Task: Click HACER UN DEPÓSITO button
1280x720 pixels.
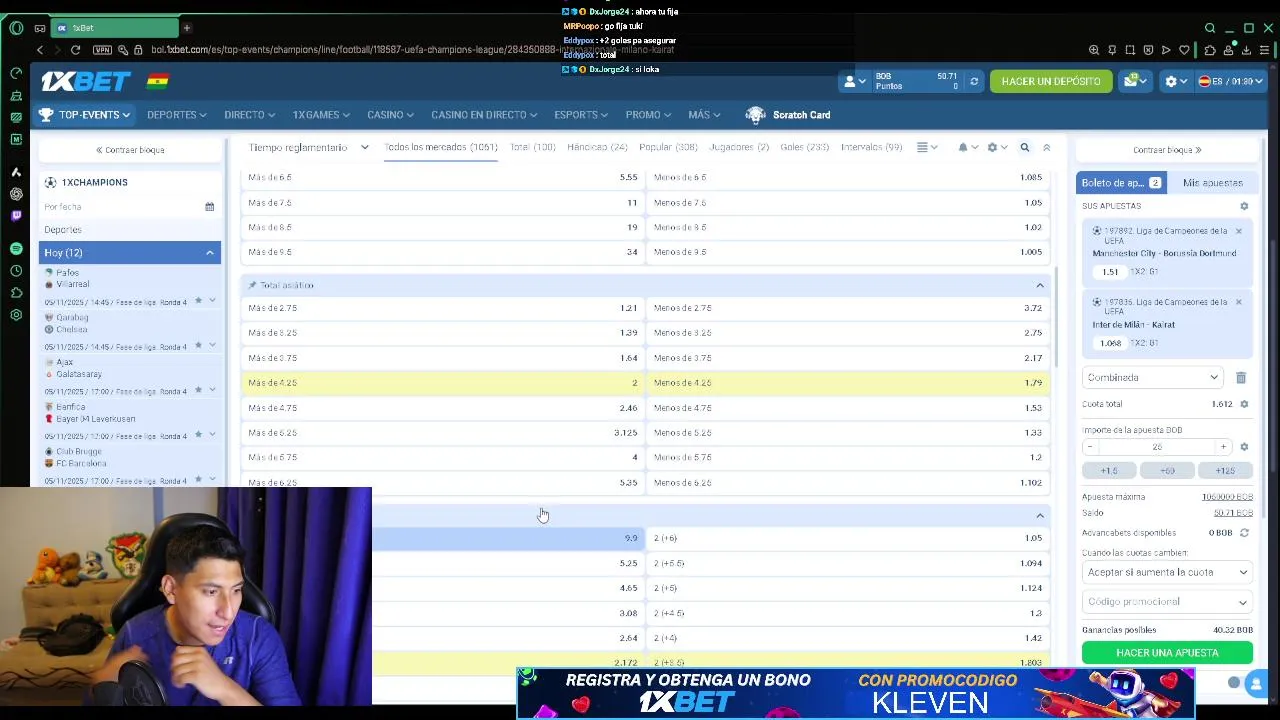Action: (1051, 81)
